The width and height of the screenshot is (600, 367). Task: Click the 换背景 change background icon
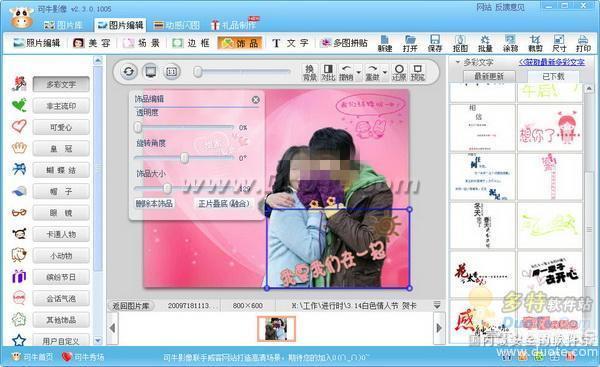click(x=310, y=72)
